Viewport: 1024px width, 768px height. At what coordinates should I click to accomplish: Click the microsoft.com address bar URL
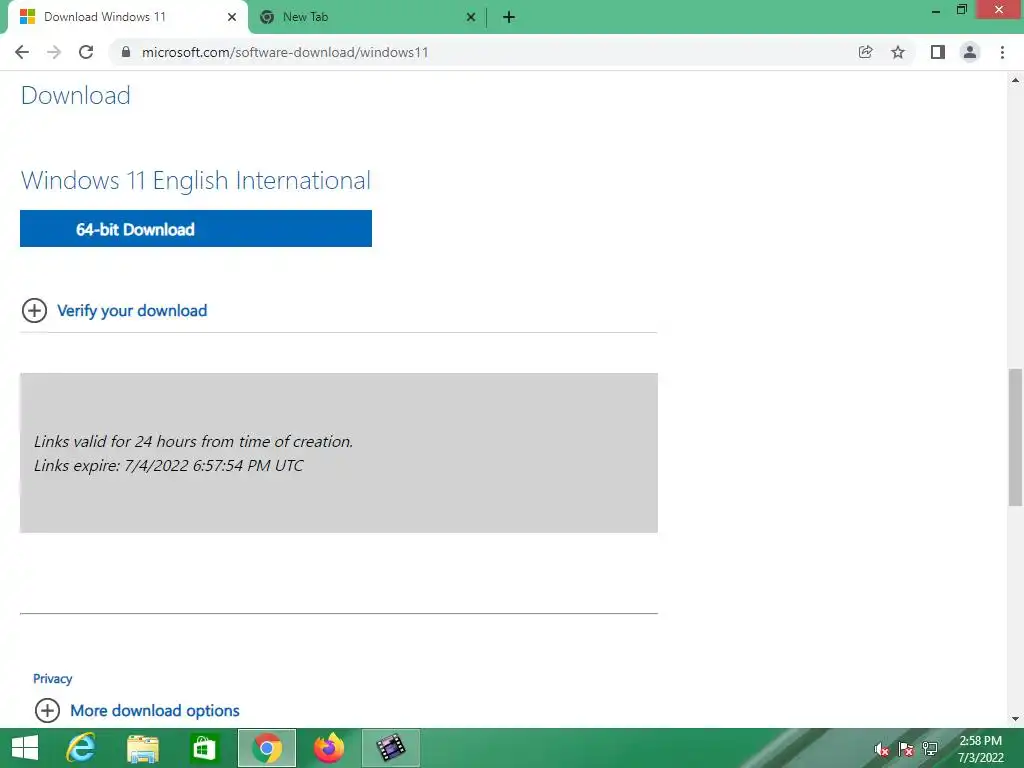pyautogui.click(x=285, y=52)
